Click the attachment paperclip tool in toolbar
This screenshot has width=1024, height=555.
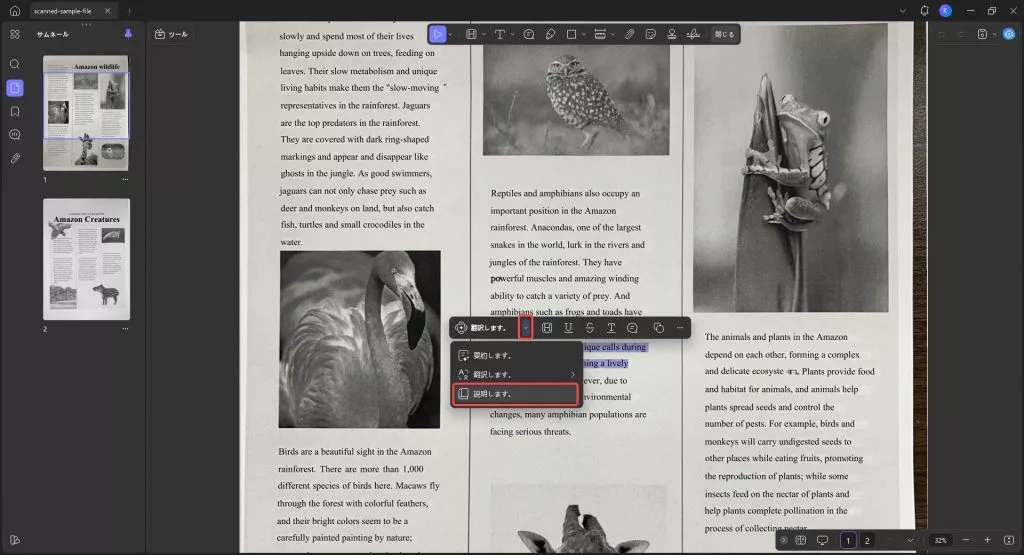pyautogui.click(x=630, y=34)
